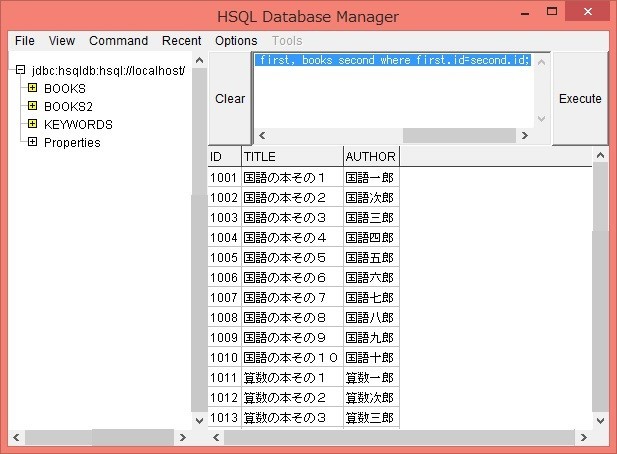Click the Execute button
Image resolution: width=617 pixels, height=454 pixels.
[580, 98]
